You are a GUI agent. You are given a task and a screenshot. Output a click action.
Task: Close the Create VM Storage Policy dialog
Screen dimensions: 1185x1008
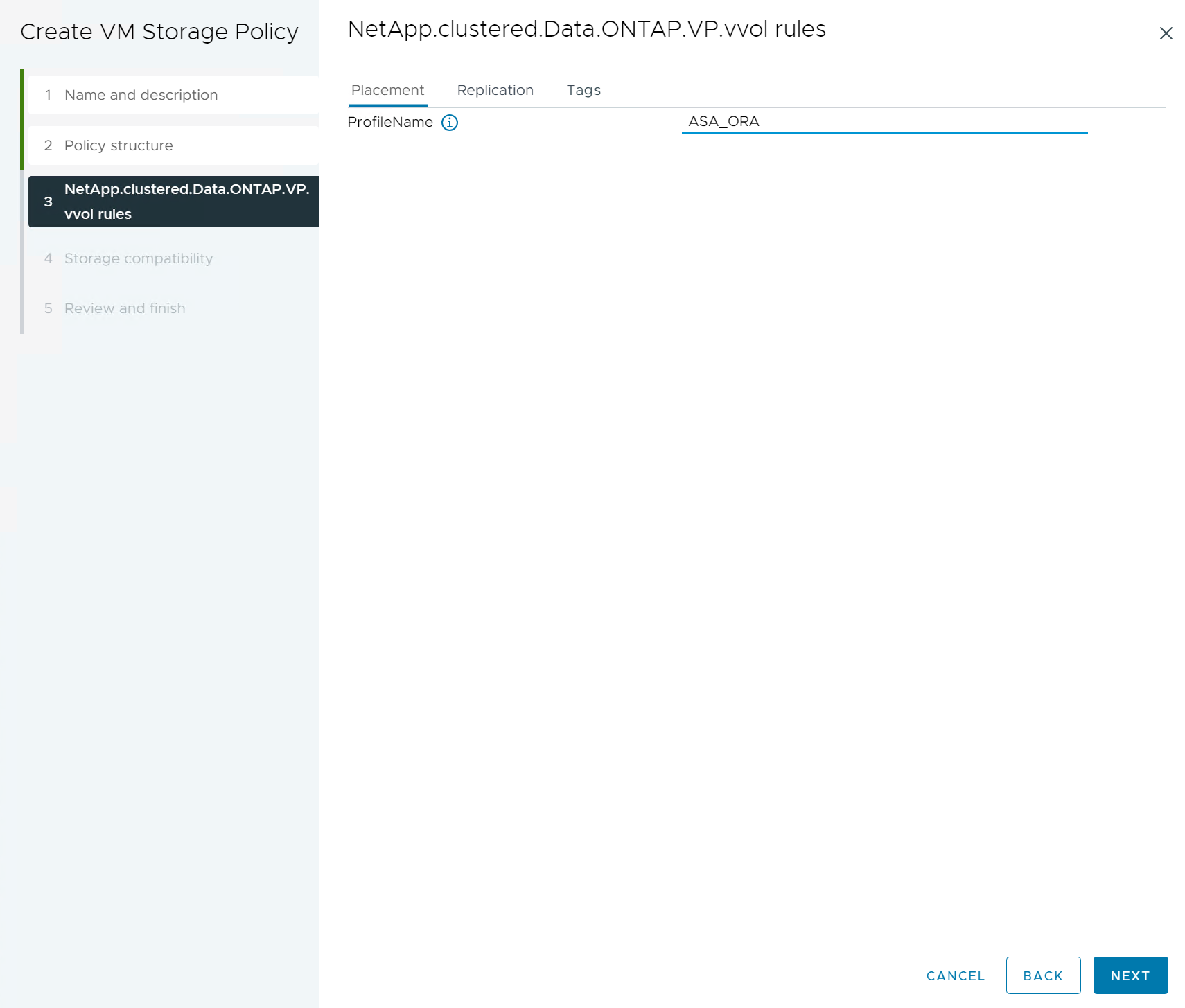coord(1166,33)
